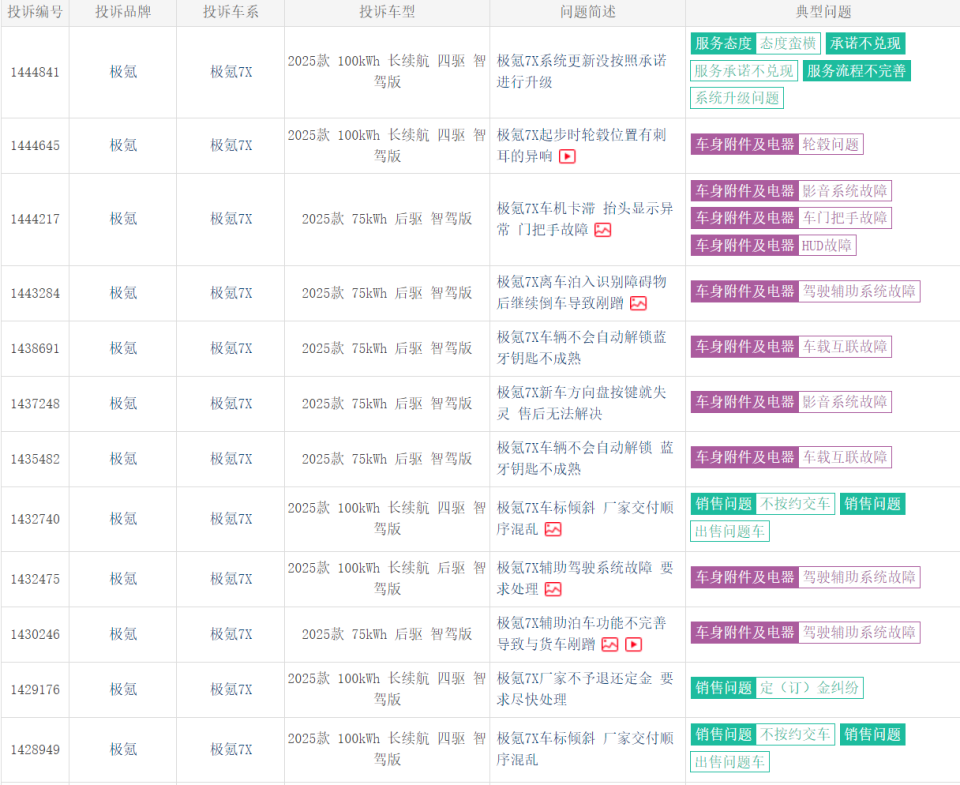Open image icon in complaint 1444217 description
The width and height of the screenshot is (960, 785).
603,230
